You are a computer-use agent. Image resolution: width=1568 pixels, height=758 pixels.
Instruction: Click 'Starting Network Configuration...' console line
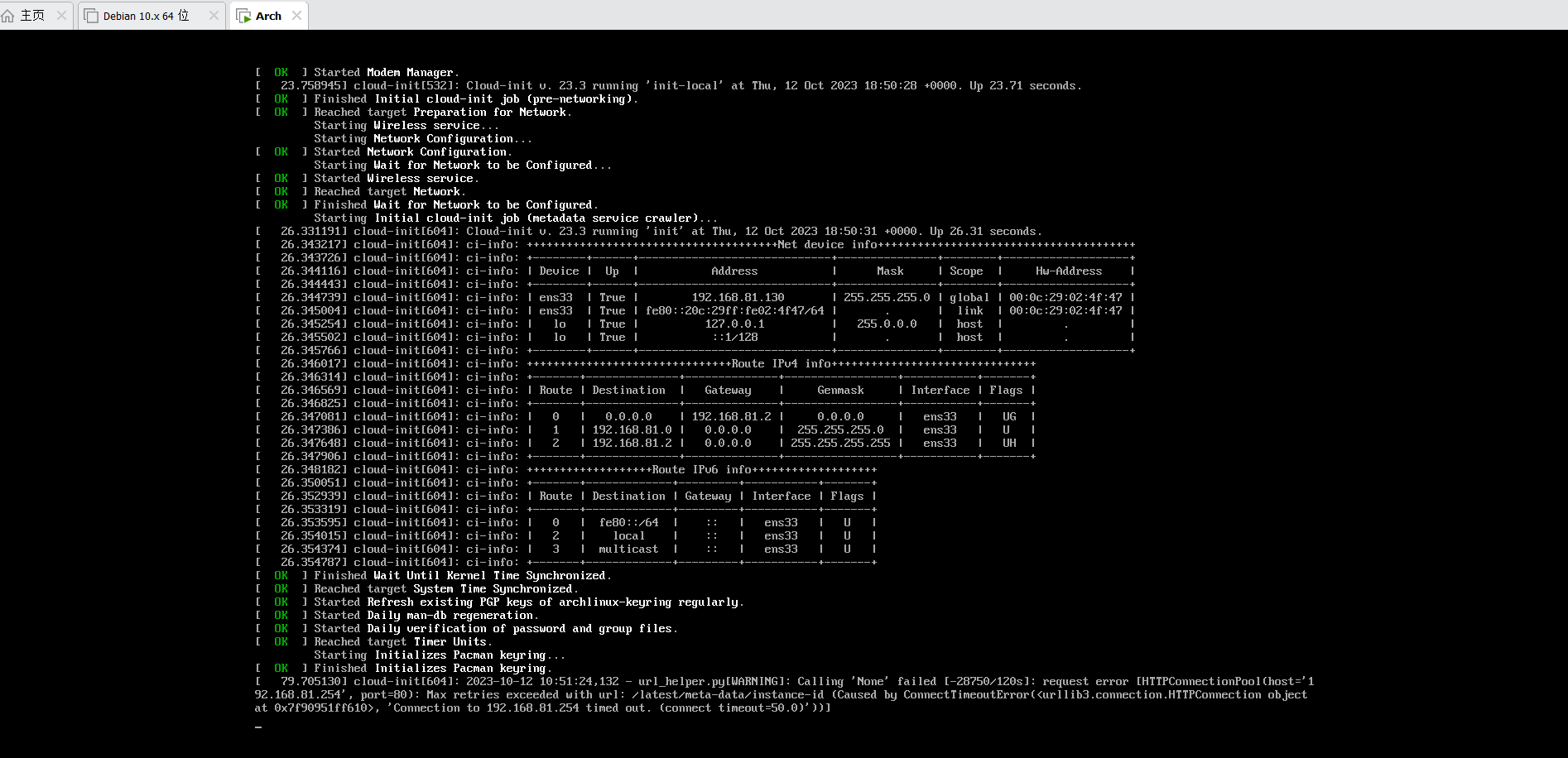(423, 139)
